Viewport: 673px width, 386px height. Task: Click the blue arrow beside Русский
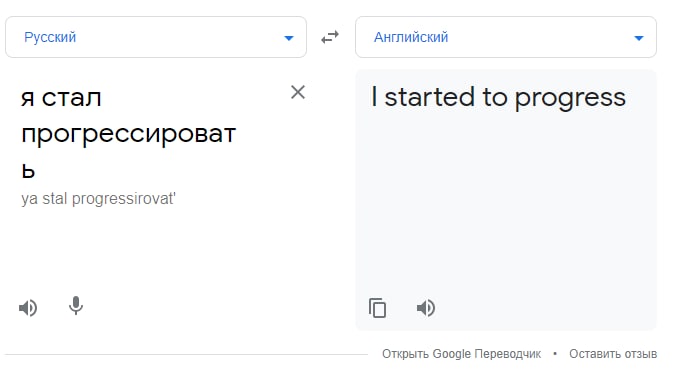pyautogui.click(x=289, y=38)
